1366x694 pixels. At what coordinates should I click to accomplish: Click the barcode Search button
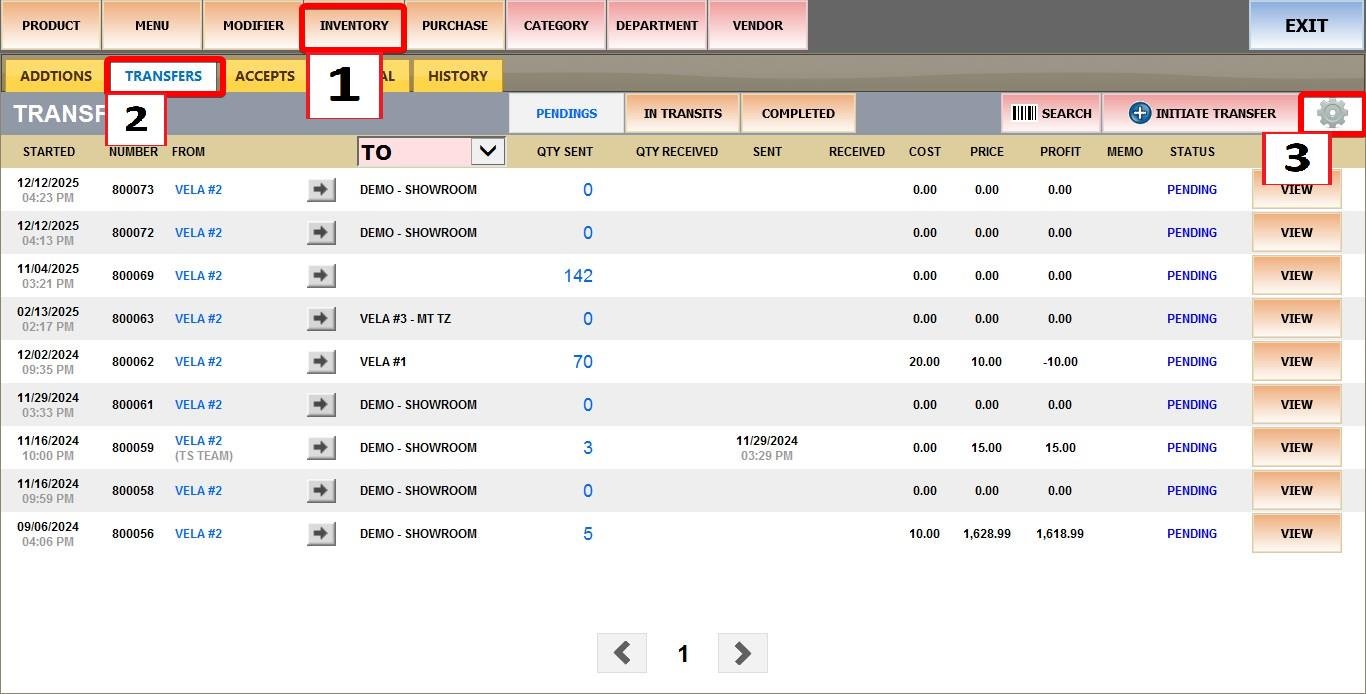tap(1051, 114)
